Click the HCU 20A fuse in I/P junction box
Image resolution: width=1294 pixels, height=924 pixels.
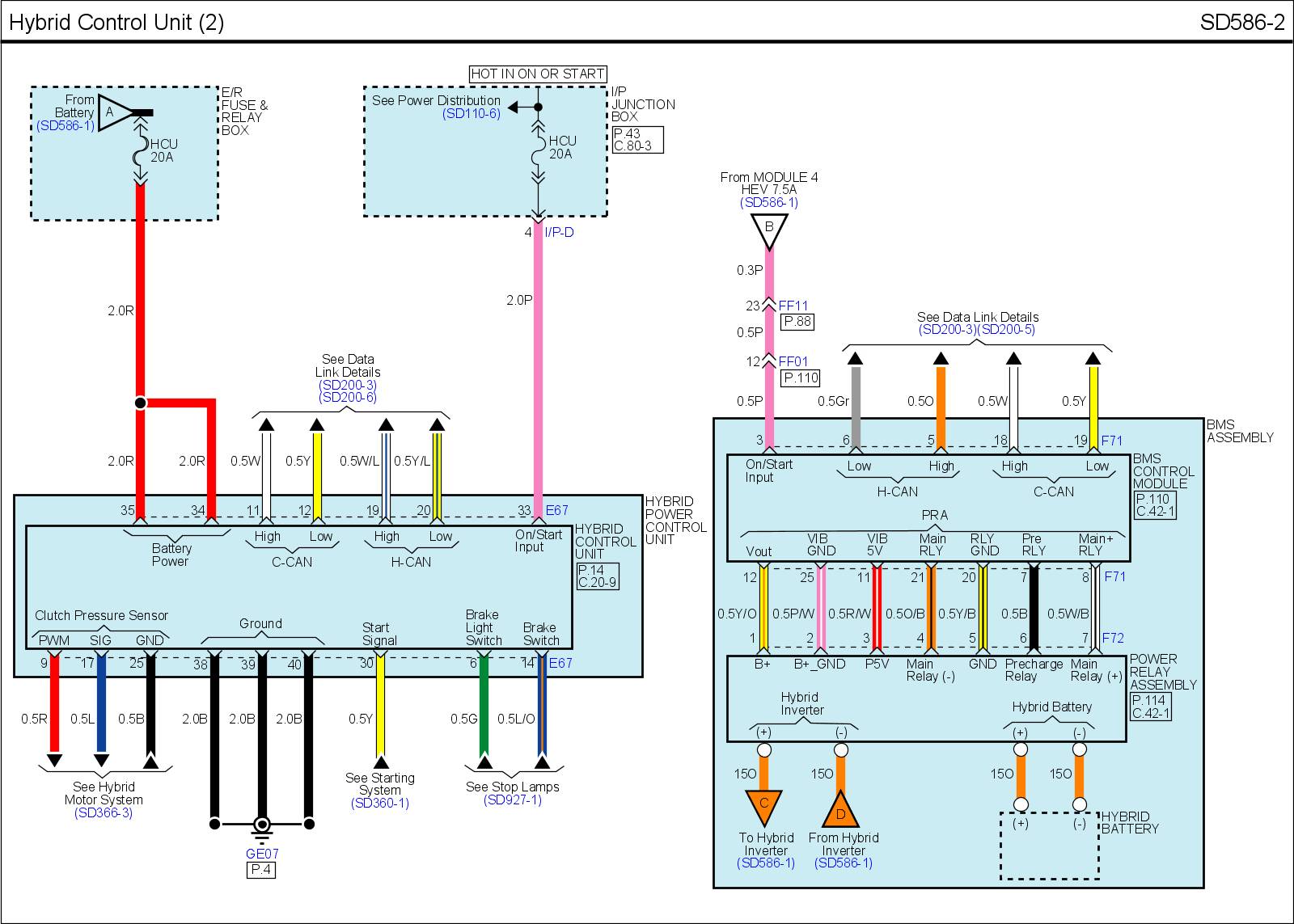pos(538,148)
